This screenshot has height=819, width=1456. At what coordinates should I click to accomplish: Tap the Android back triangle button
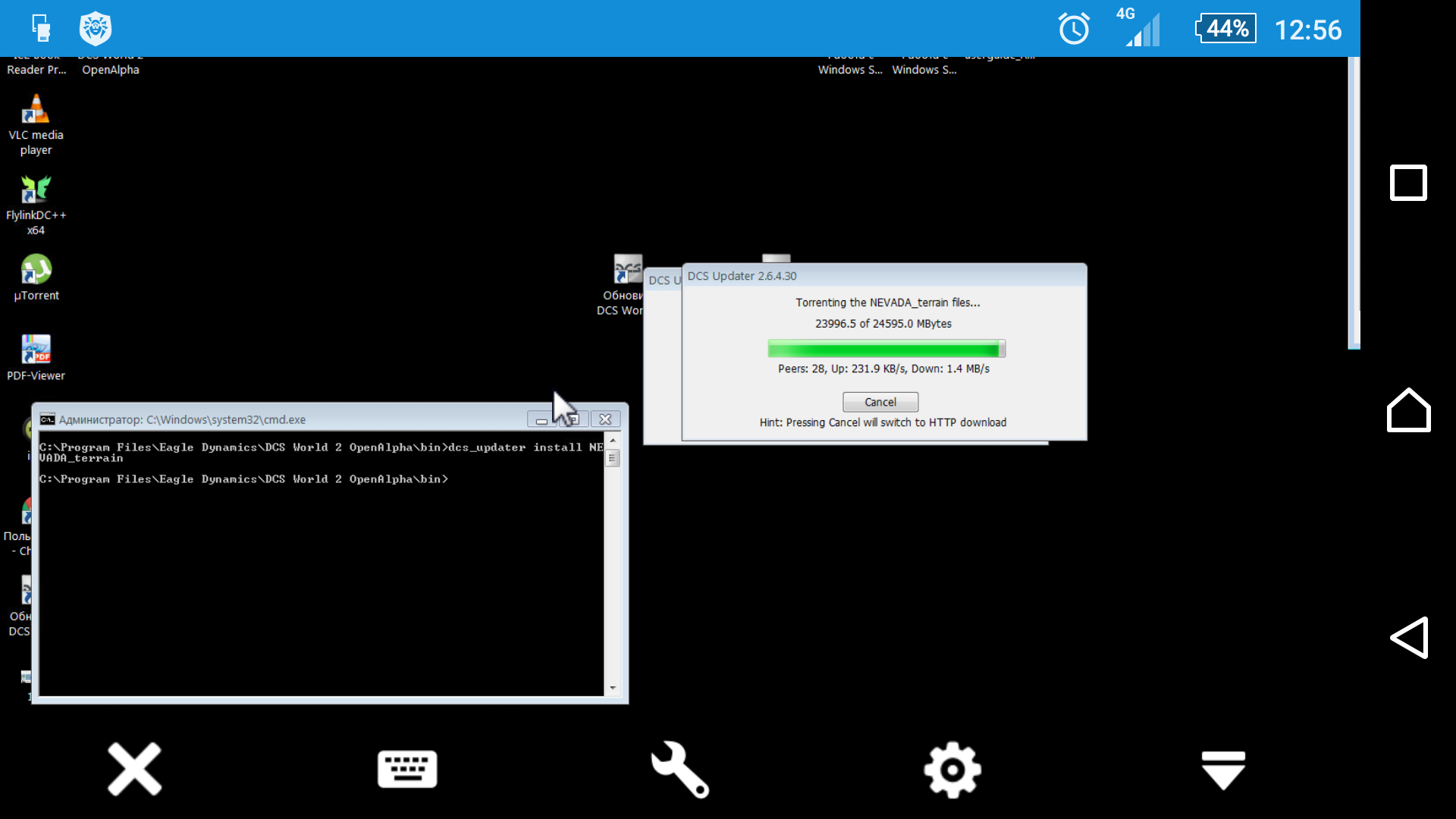1409,638
